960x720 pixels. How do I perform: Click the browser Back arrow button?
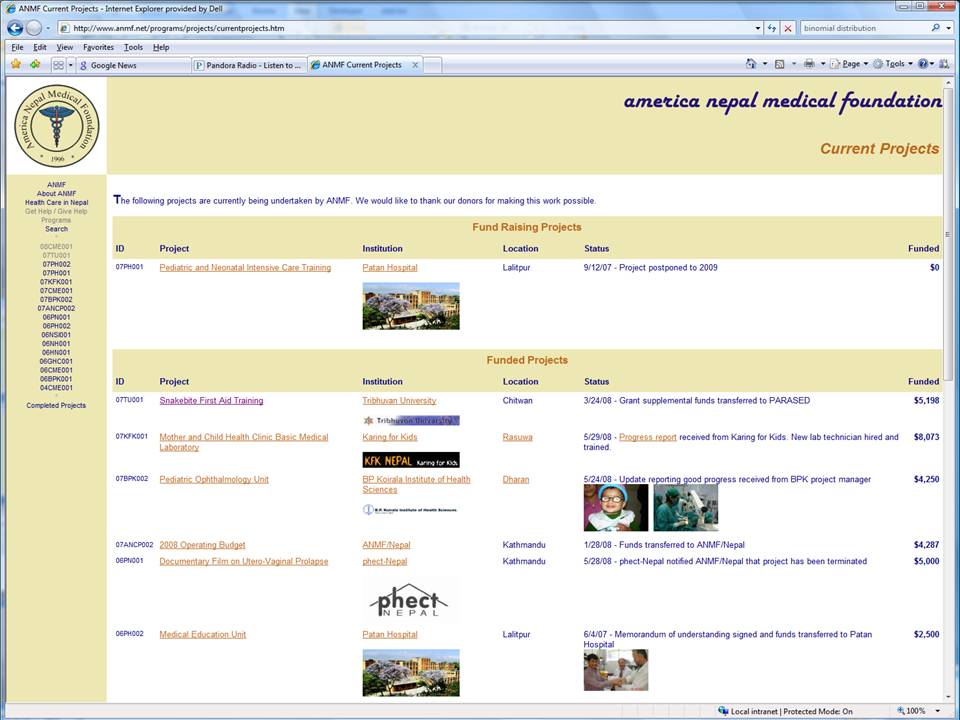point(14,28)
